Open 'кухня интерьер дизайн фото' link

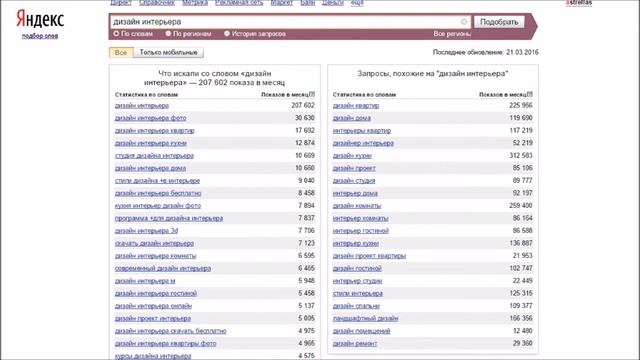click(158, 206)
